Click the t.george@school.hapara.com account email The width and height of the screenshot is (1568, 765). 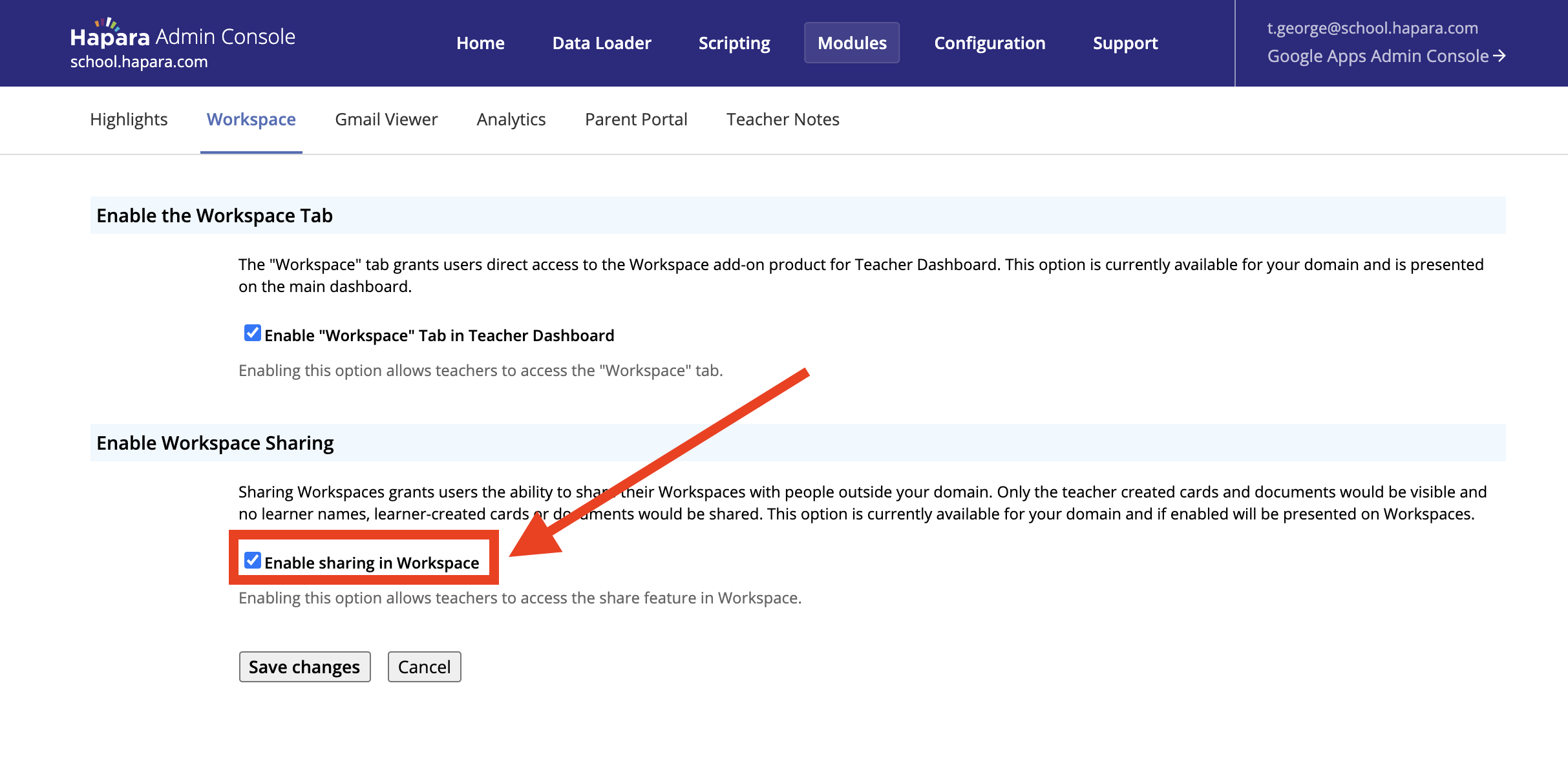coord(1372,28)
